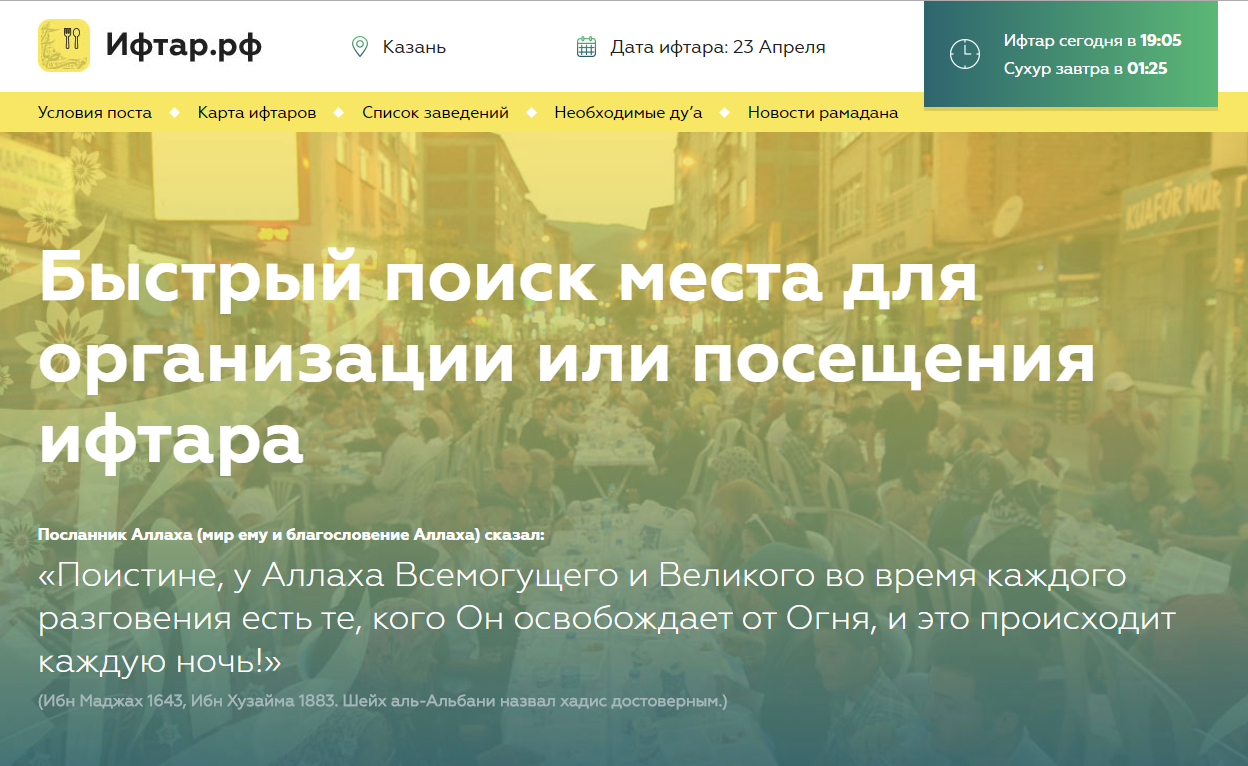Click diamond separator after Условия поста
Image resolution: width=1248 pixels, height=766 pixels.
pyautogui.click(x=175, y=113)
